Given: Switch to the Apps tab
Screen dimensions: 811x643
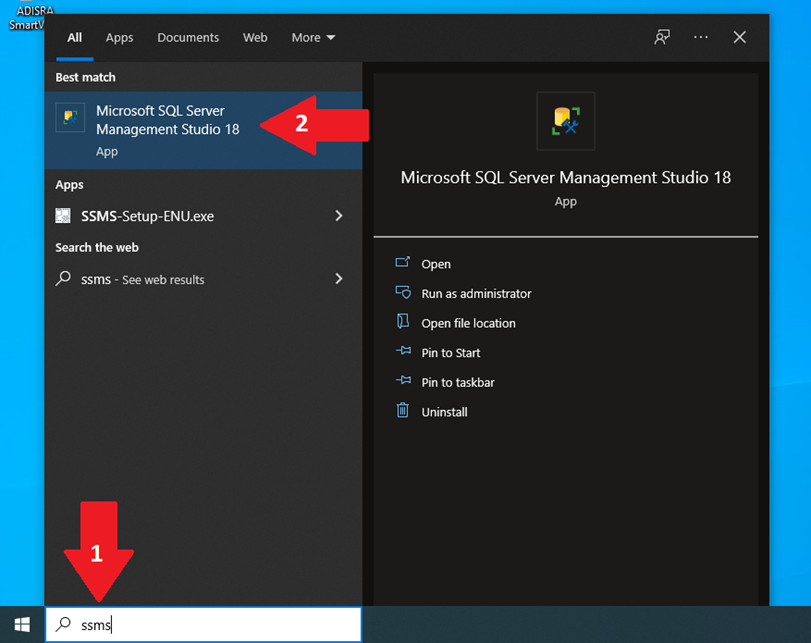Looking at the screenshot, I should tap(119, 38).
